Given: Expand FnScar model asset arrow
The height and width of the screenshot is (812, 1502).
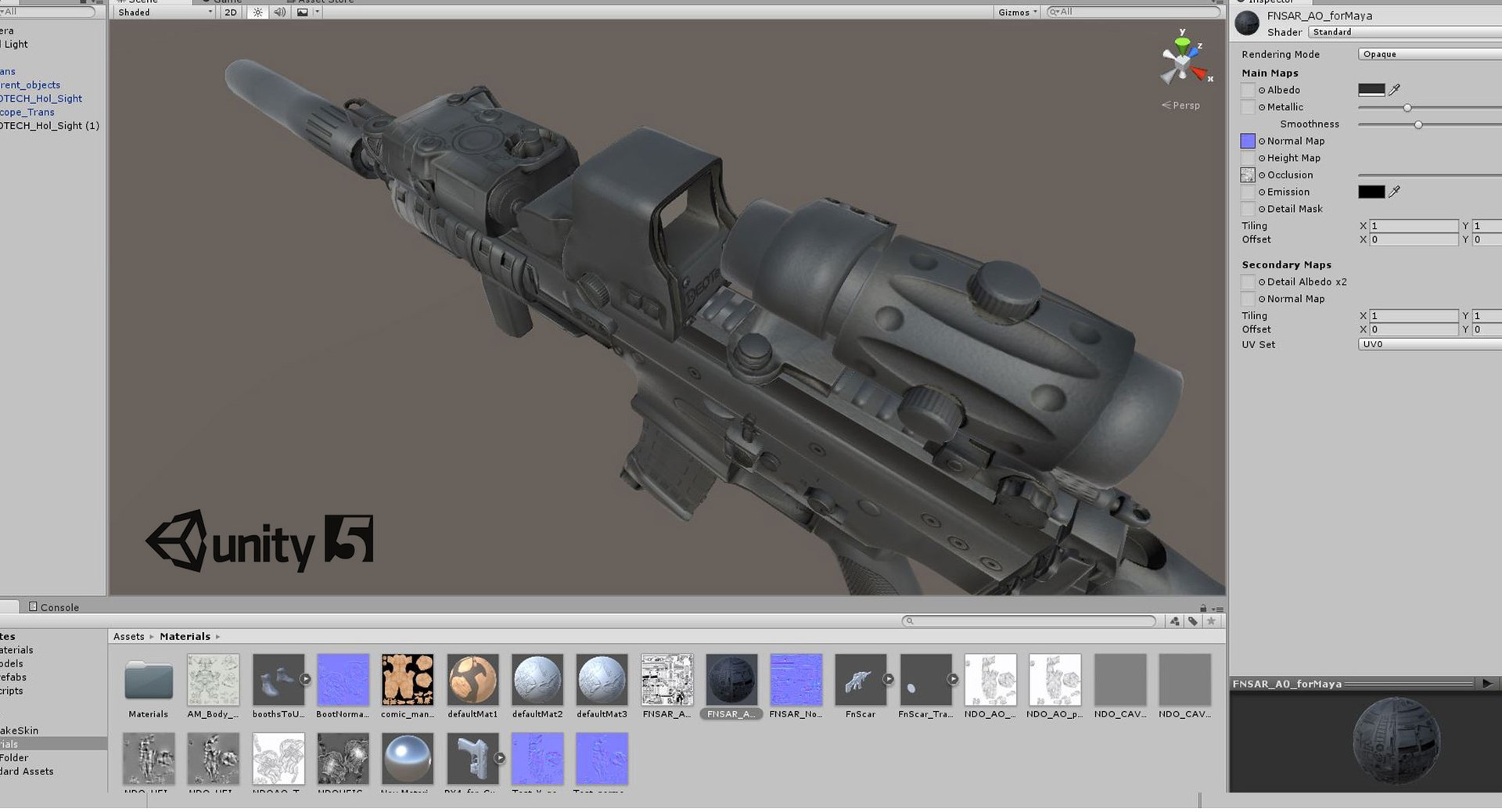Looking at the screenshot, I should click(x=888, y=679).
